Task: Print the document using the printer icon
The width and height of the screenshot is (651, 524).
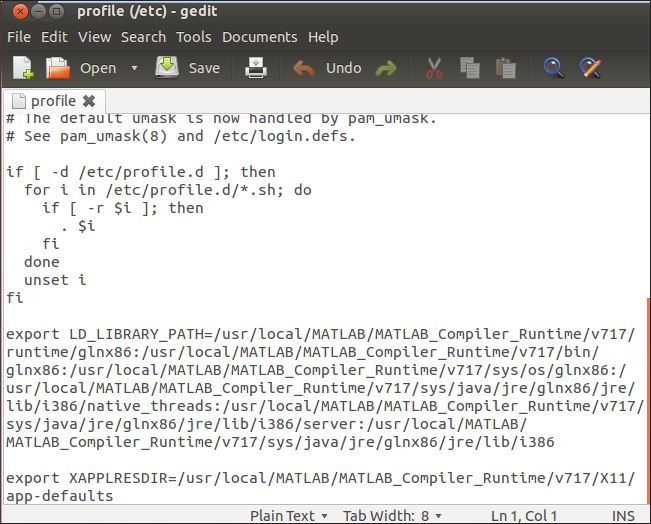Action: (256, 68)
